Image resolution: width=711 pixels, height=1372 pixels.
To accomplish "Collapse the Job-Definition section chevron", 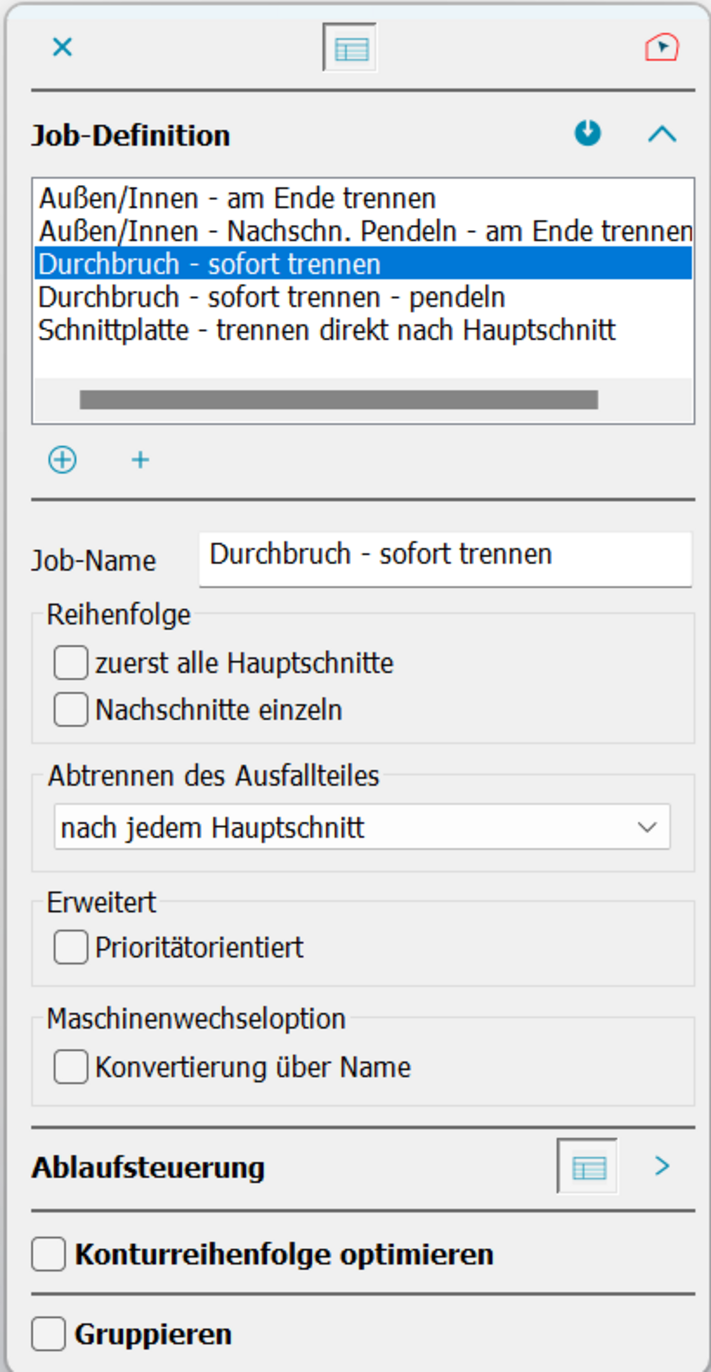I will 662,134.
